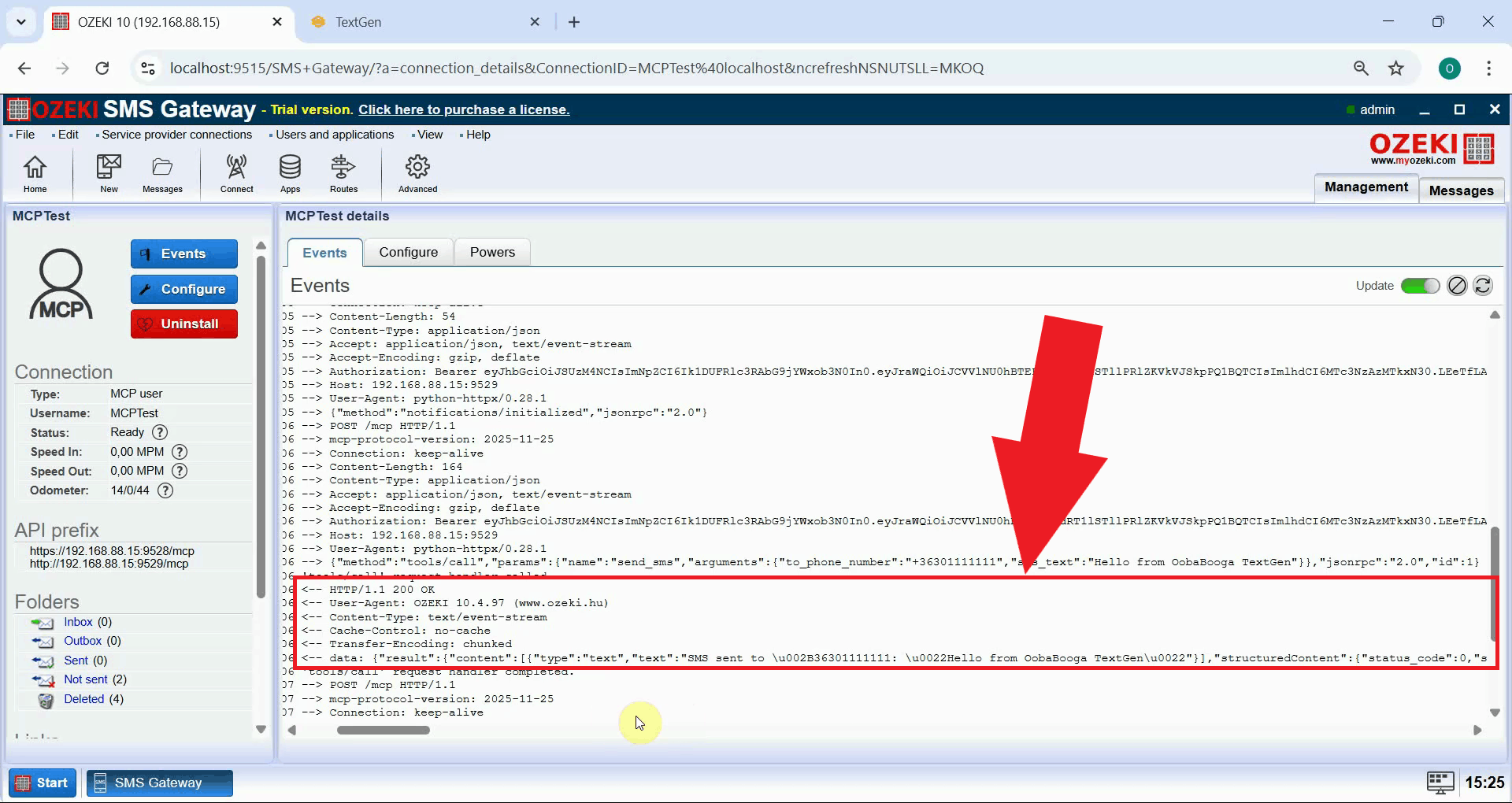Click the Connect antenna toolbar icon
Screen dimensions: 1512x803
click(236, 173)
